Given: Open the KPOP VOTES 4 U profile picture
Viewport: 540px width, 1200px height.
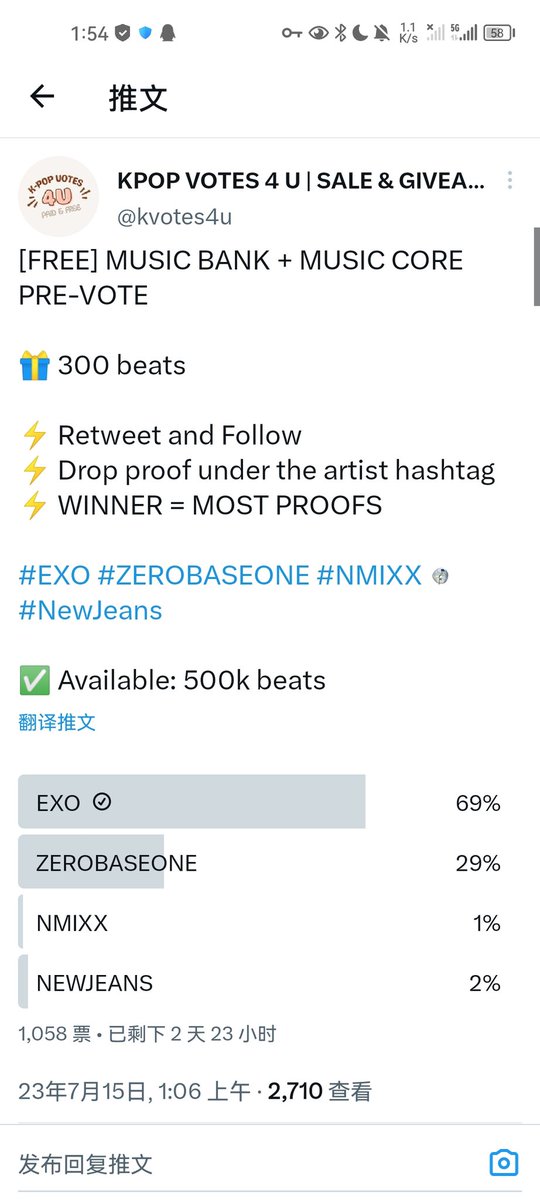Looking at the screenshot, I should tap(59, 196).
